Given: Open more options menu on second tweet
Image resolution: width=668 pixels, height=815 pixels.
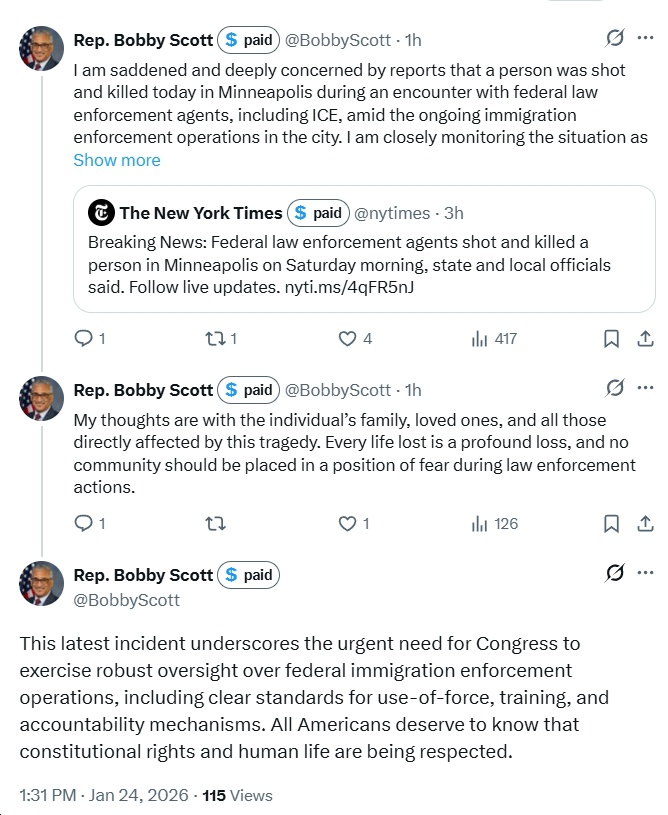Looking at the screenshot, I should click(645, 388).
